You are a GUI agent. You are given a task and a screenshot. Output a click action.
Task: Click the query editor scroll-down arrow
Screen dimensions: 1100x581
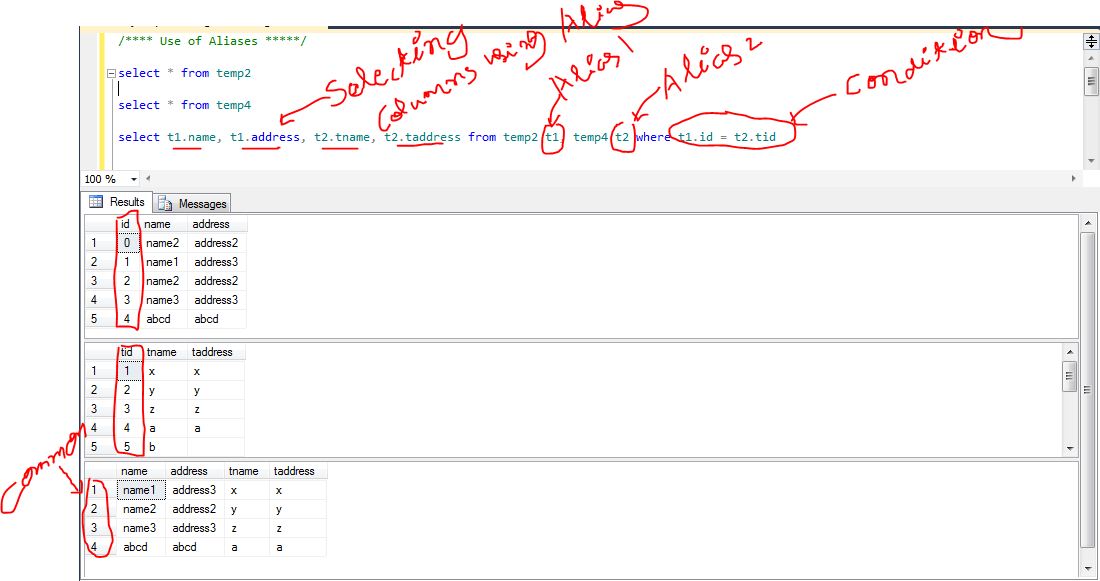(x=1091, y=161)
